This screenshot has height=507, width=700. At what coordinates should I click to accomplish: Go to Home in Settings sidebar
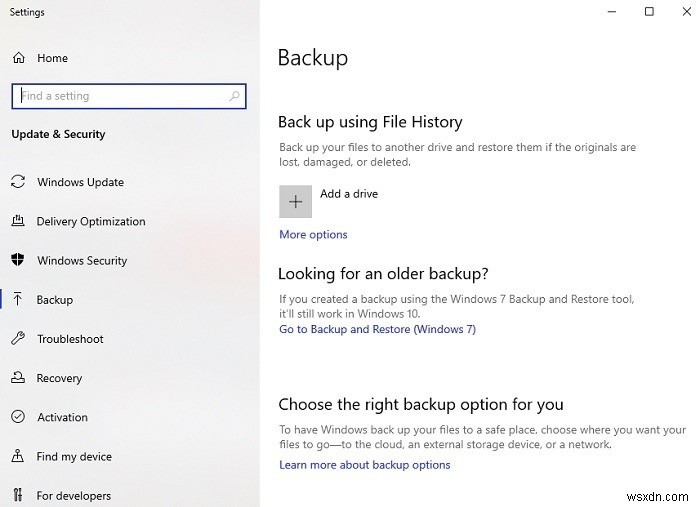52,58
